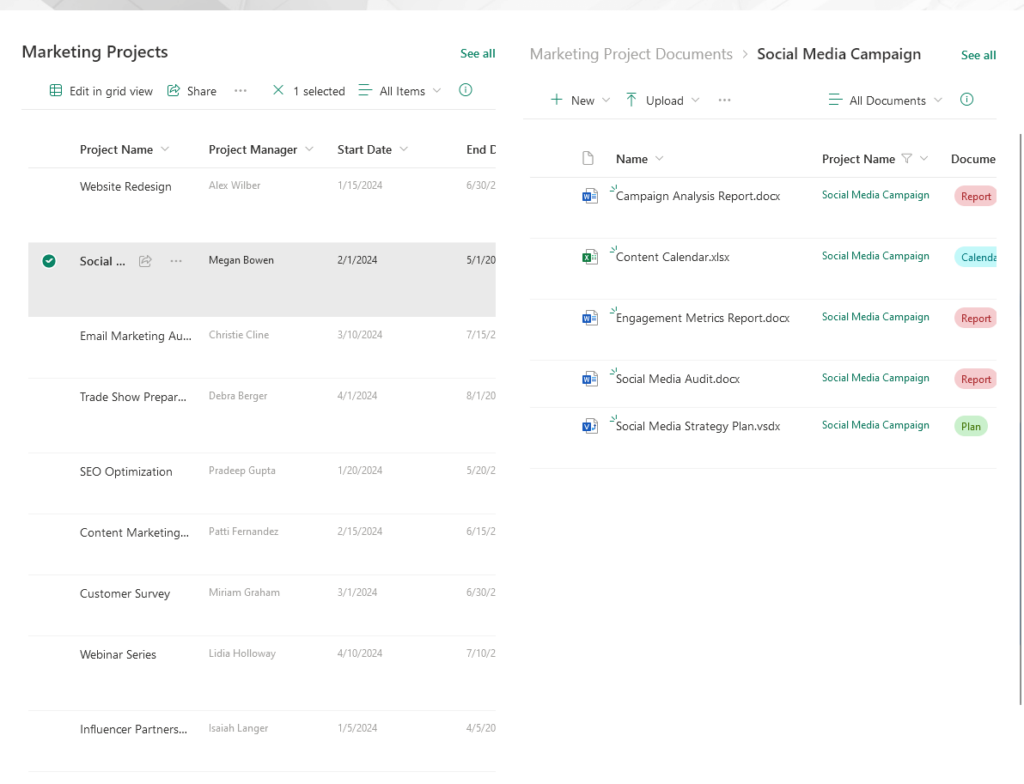Click the Plan tag on Strategy Plan row

click(971, 426)
